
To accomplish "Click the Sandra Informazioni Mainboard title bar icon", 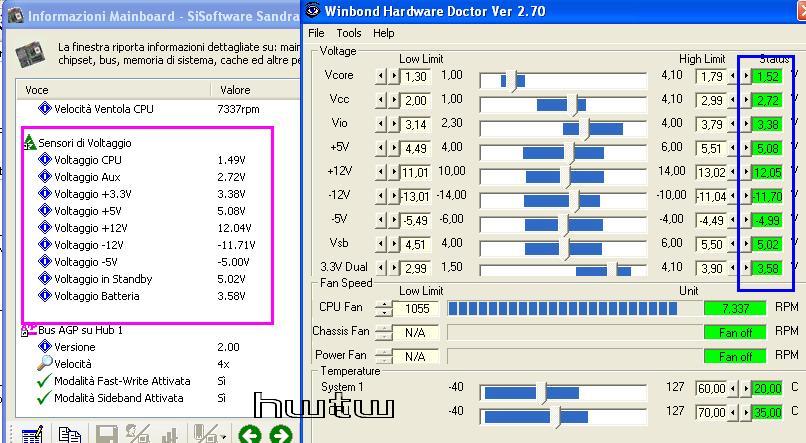I will click(x=15, y=15).
